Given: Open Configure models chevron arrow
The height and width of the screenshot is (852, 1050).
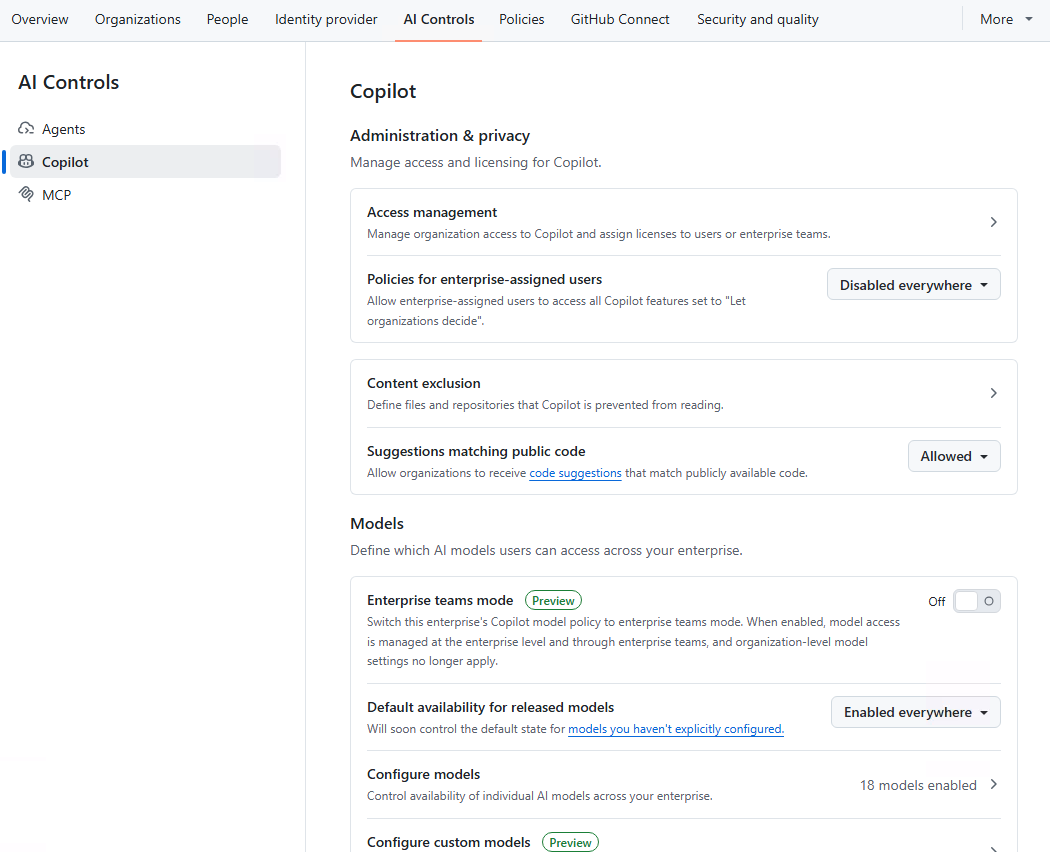Looking at the screenshot, I should [994, 784].
